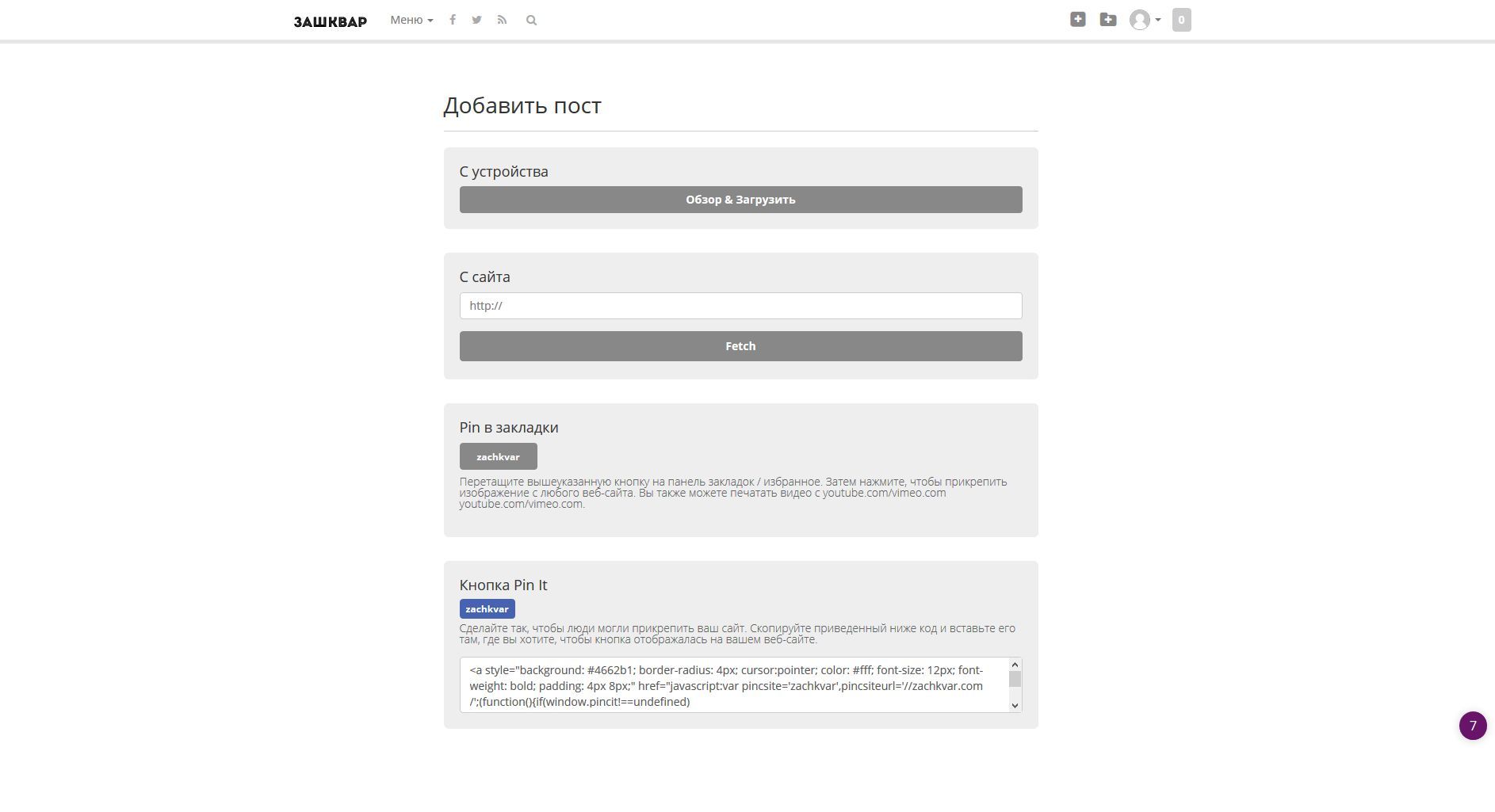The height and width of the screenshot is (812, 1495).
Task: Click inside the embed code textarea
Action: pyautogui.click(x=729, y=685)
